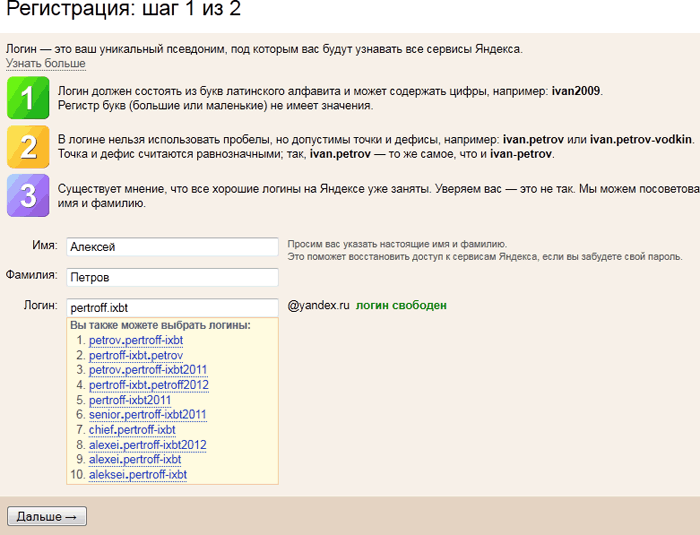700x535 pixels.
Task: Select login petrov.pertroff-ixbt2011
Action: click(x=148, y=370)
